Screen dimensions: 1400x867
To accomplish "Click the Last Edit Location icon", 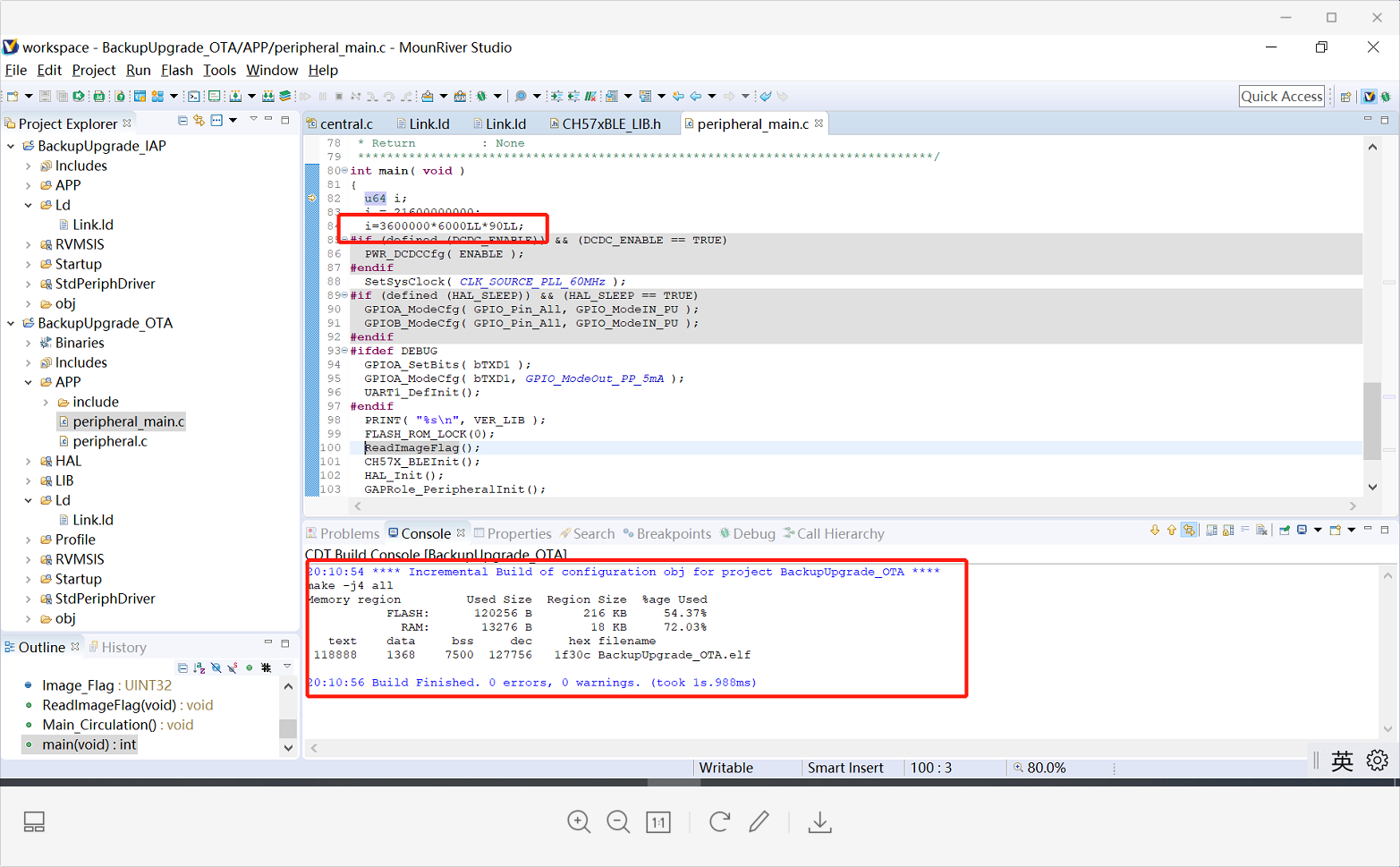I will 678,96.
